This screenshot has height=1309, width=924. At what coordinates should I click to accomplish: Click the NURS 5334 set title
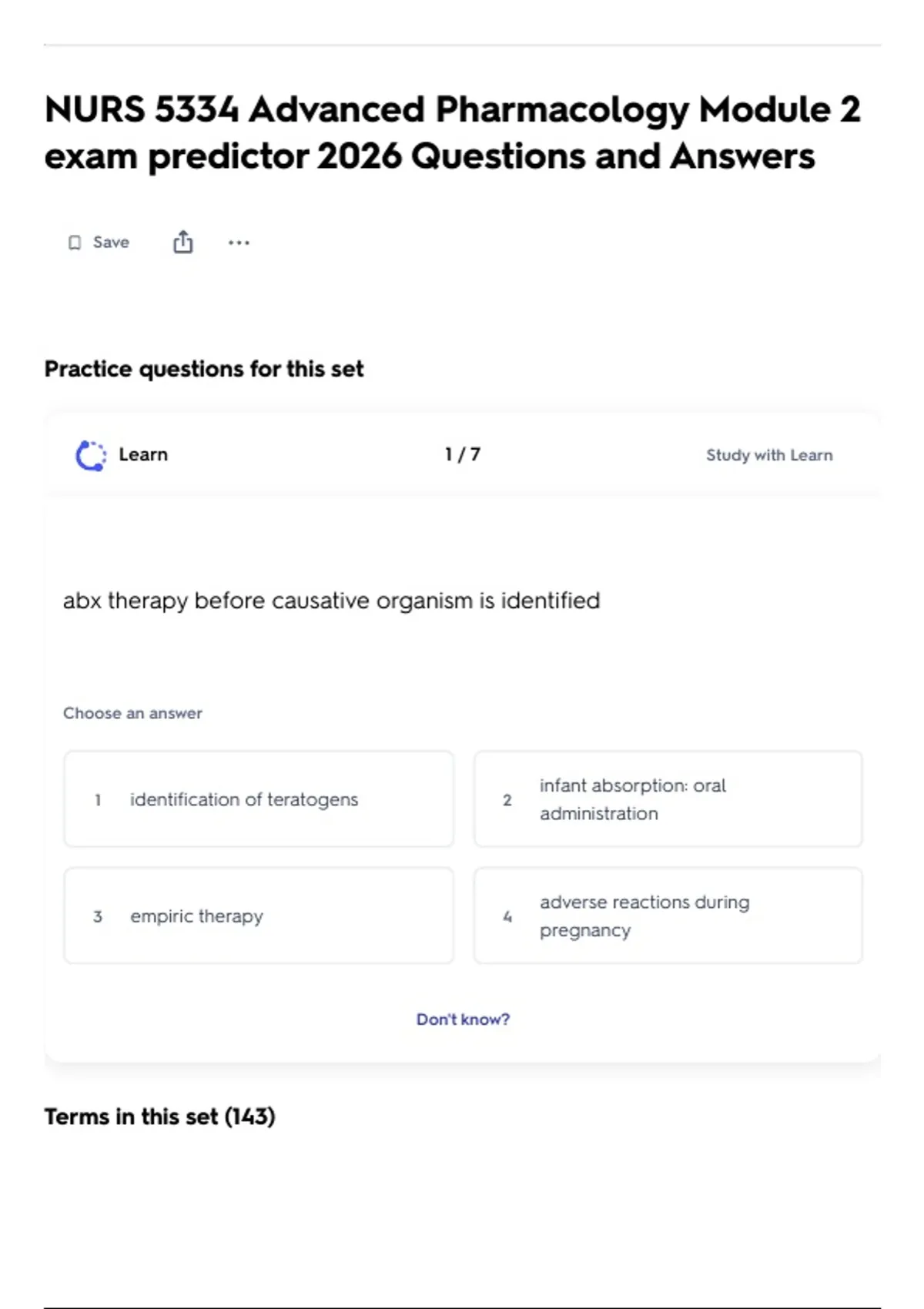tap(453, 132)
